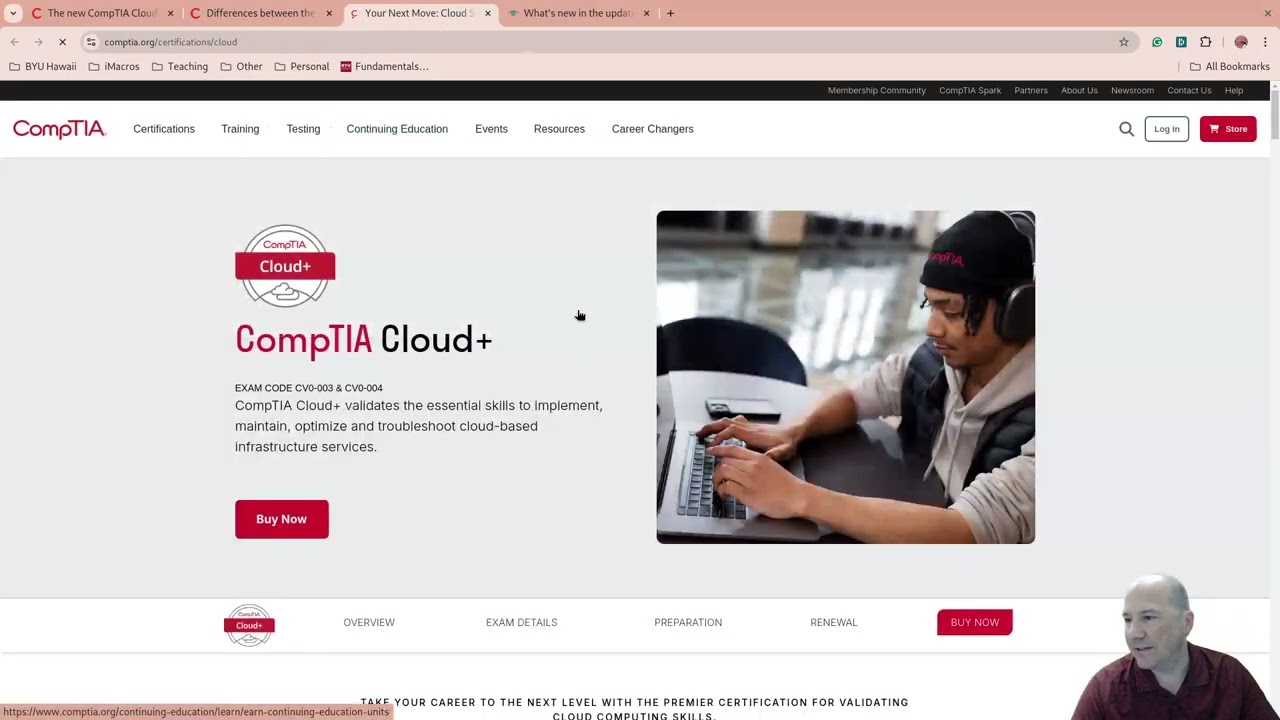Open a new browser tab

[x=670, y=13]
